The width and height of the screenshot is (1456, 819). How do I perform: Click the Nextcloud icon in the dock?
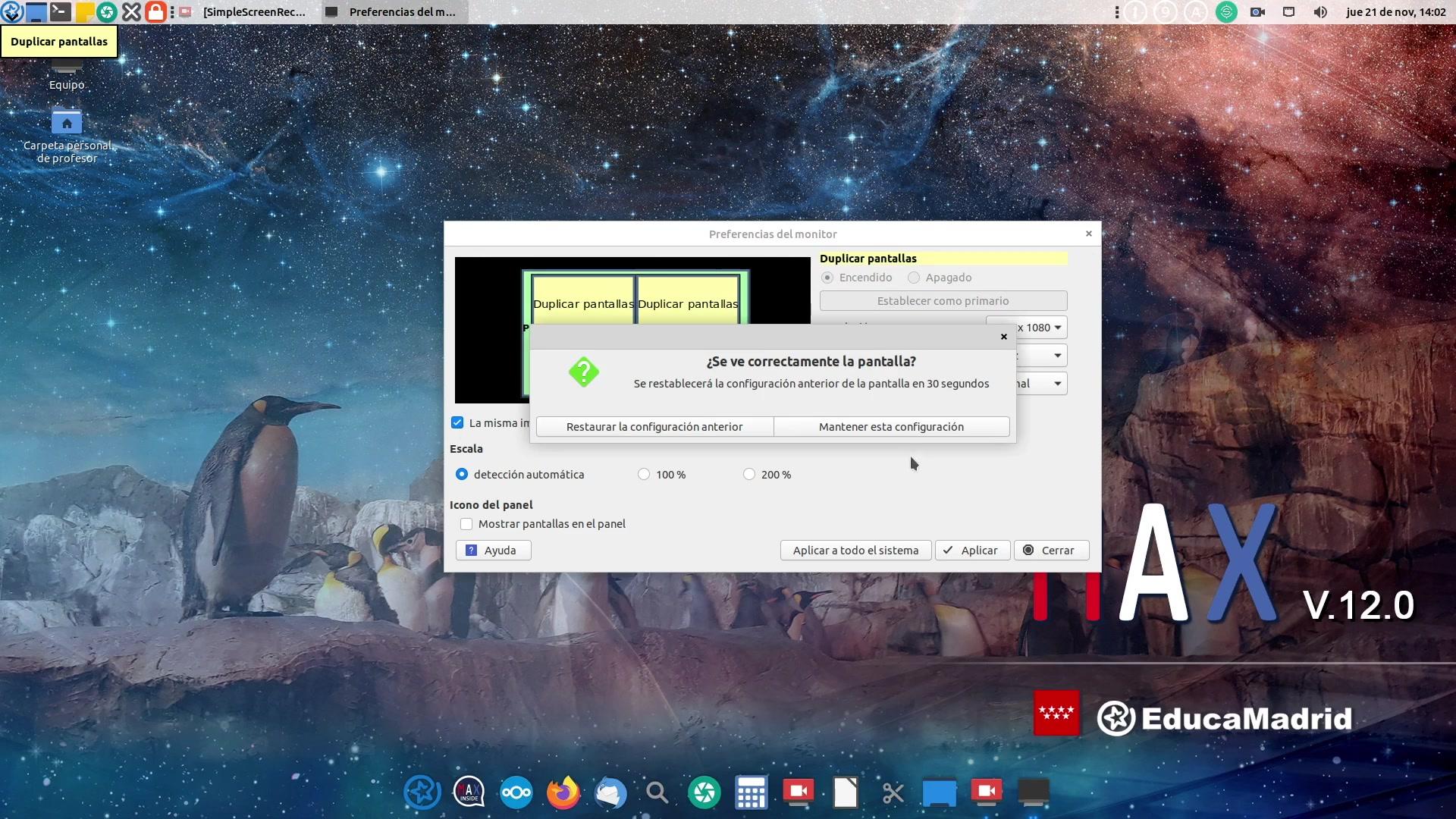click(516, 792)
